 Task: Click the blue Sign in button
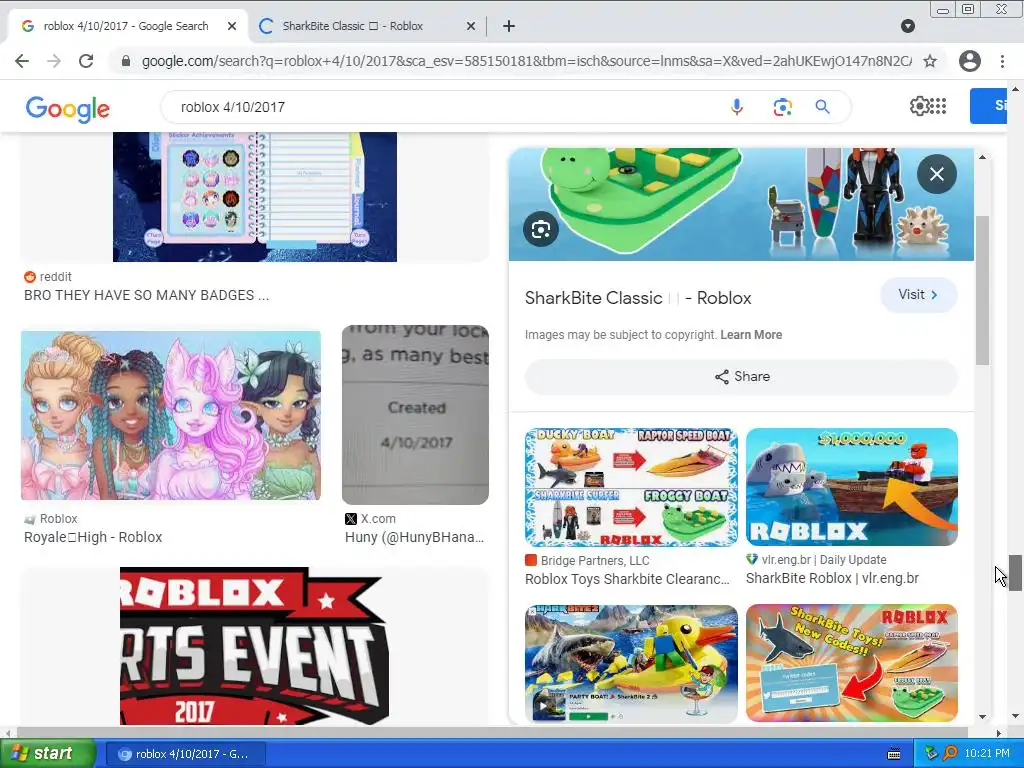click(x=989, y=106)
